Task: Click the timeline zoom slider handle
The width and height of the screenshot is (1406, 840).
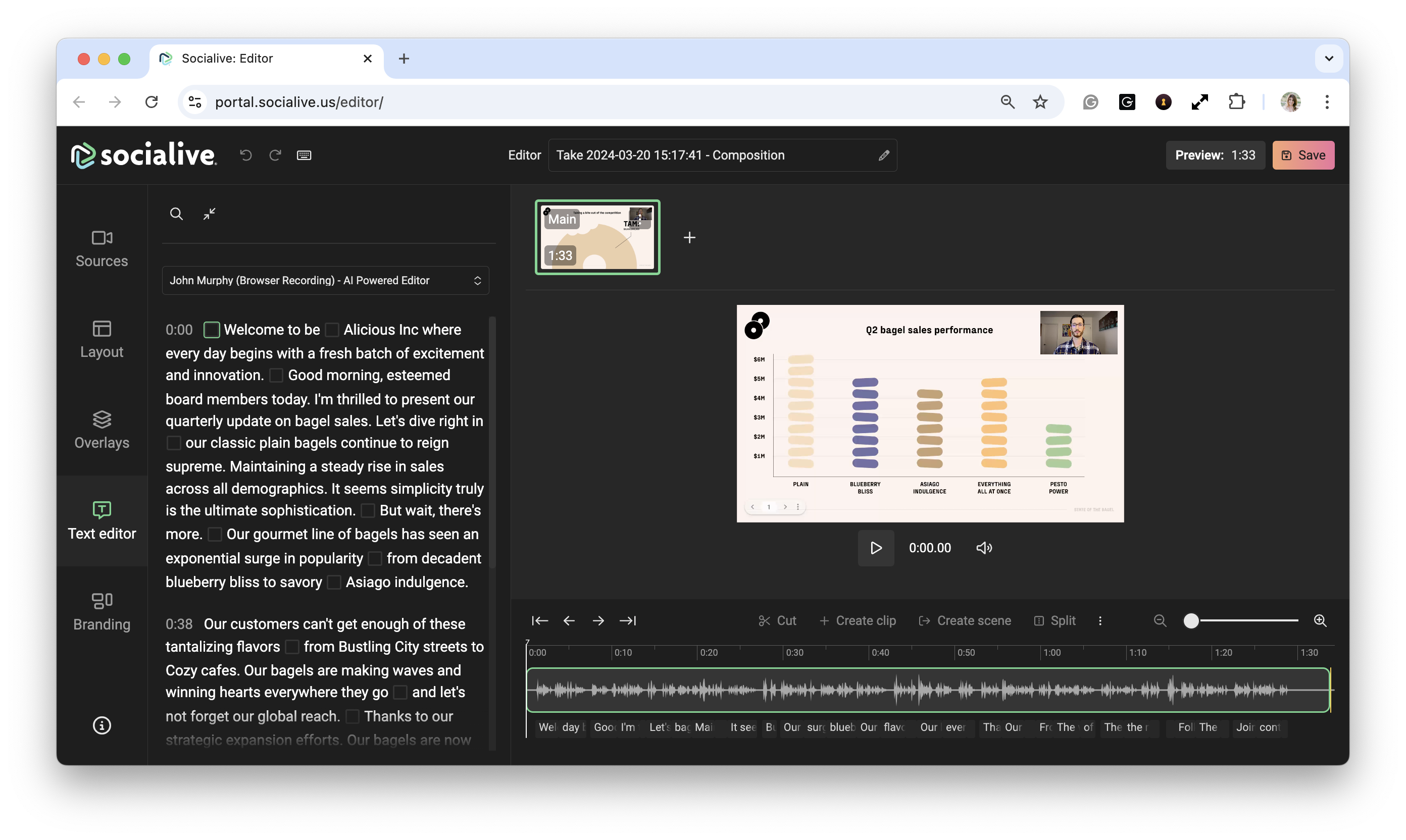Action: tap(1191, 621)
